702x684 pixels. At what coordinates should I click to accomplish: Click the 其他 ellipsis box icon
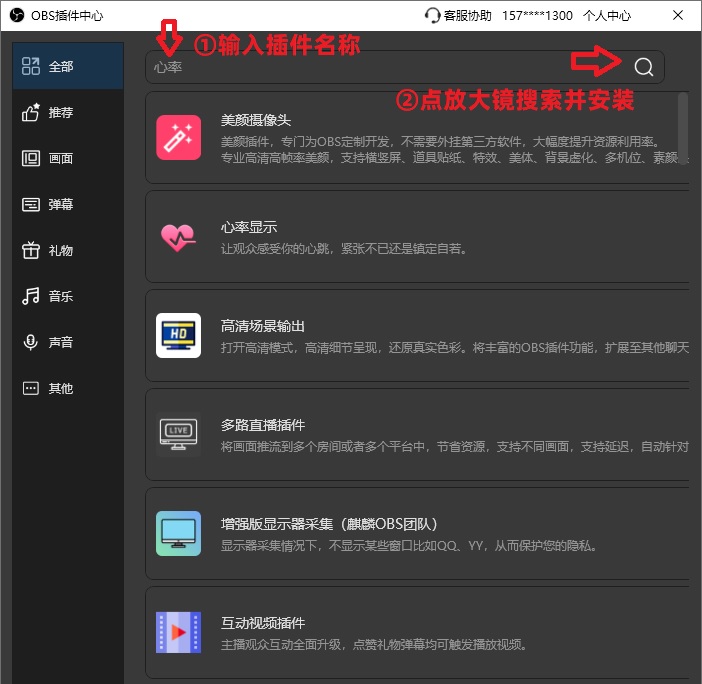pyautogui.click(x=30, y=388)
